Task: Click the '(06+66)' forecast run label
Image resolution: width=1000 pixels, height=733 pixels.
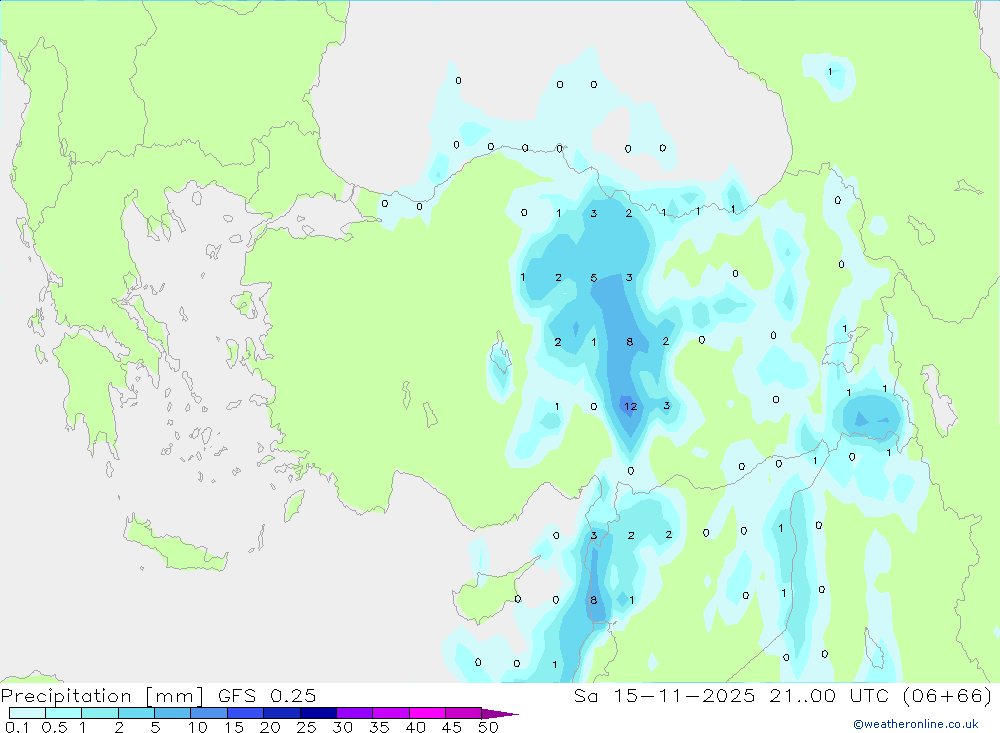Action: point(948,696)
